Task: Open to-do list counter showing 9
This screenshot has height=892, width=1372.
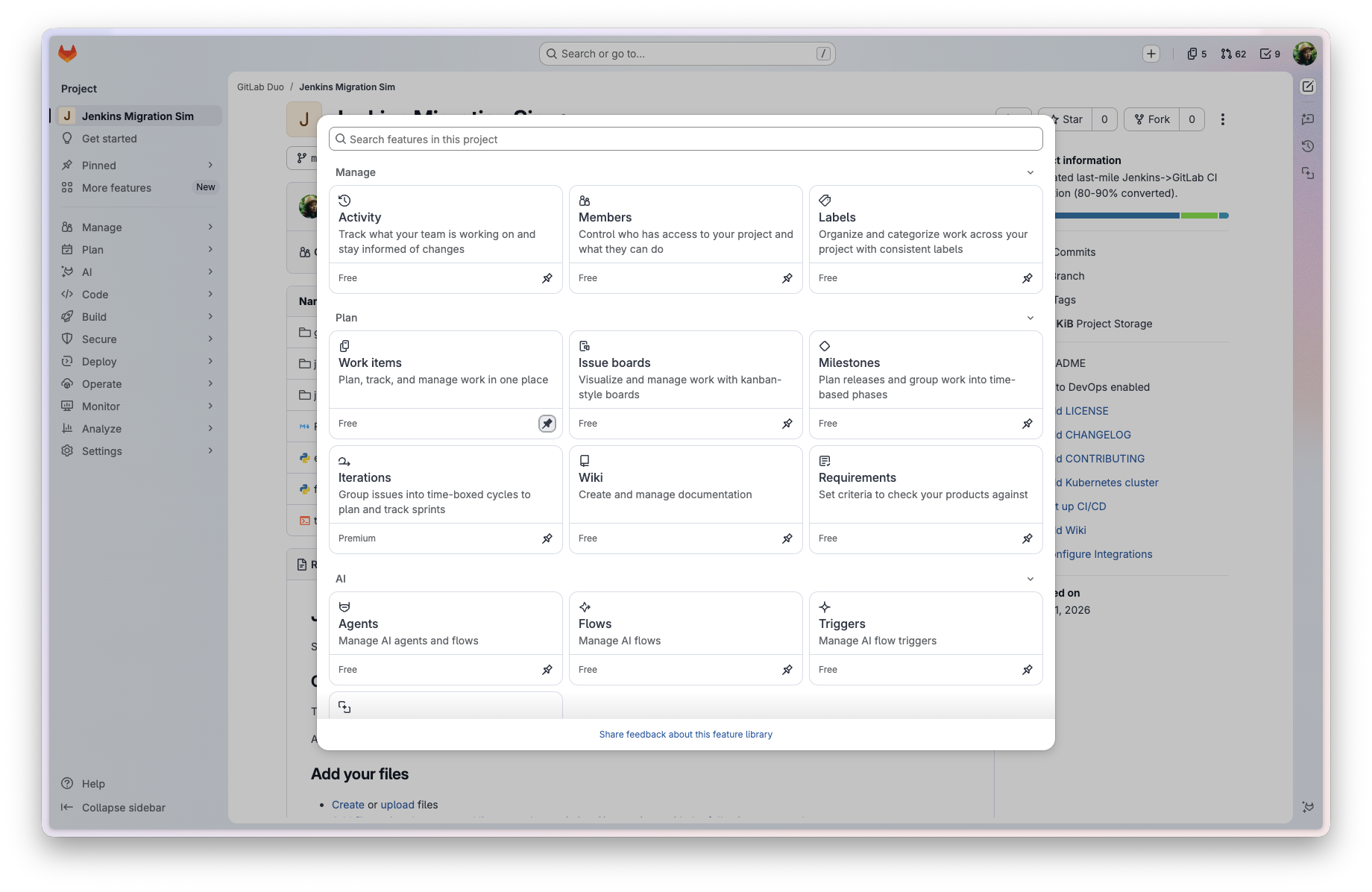Action: tap(1270, 54)
